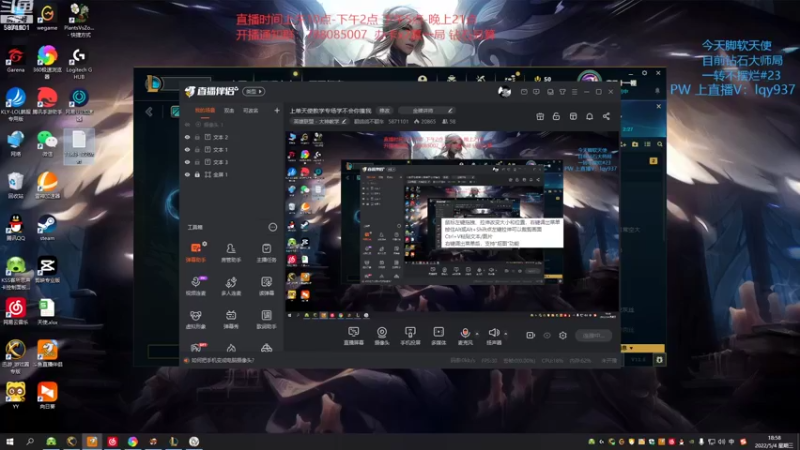Viewport: 800px width, 450px height.
Task: Toggle the lock on 文本 2 layer
Action: (x=197, y=137)
